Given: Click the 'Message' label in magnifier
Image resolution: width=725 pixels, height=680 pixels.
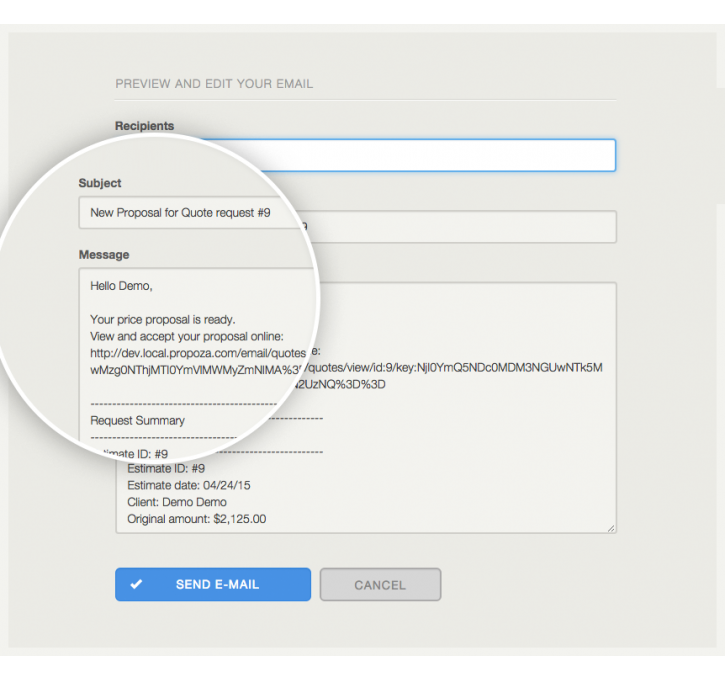Looking at the screenshot, I should [x=104, y=255].
